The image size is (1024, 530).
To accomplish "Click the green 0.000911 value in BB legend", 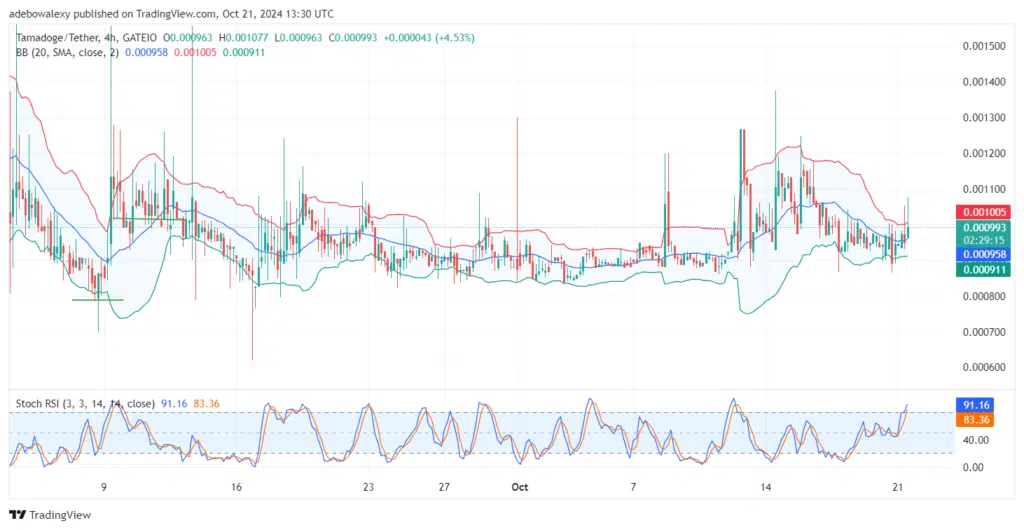I will click(244, 52).
